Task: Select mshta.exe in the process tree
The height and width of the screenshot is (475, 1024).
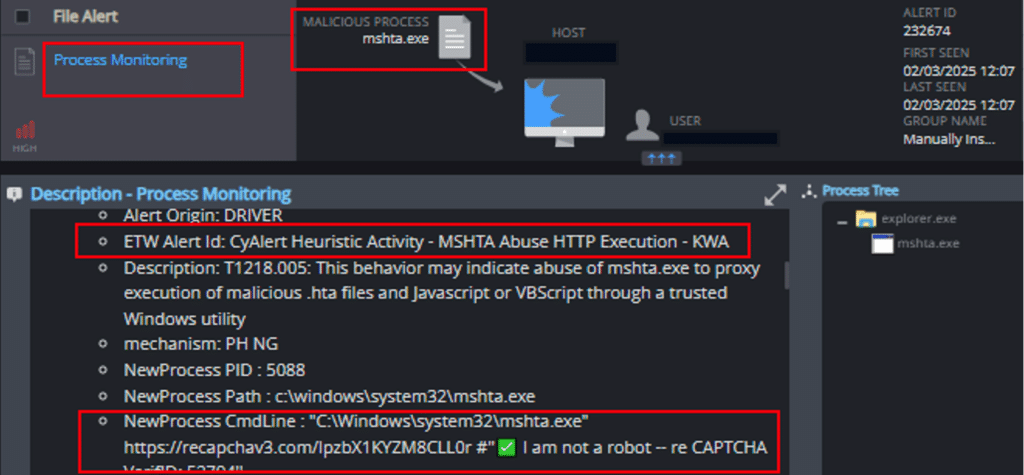Action: point(928,244)
